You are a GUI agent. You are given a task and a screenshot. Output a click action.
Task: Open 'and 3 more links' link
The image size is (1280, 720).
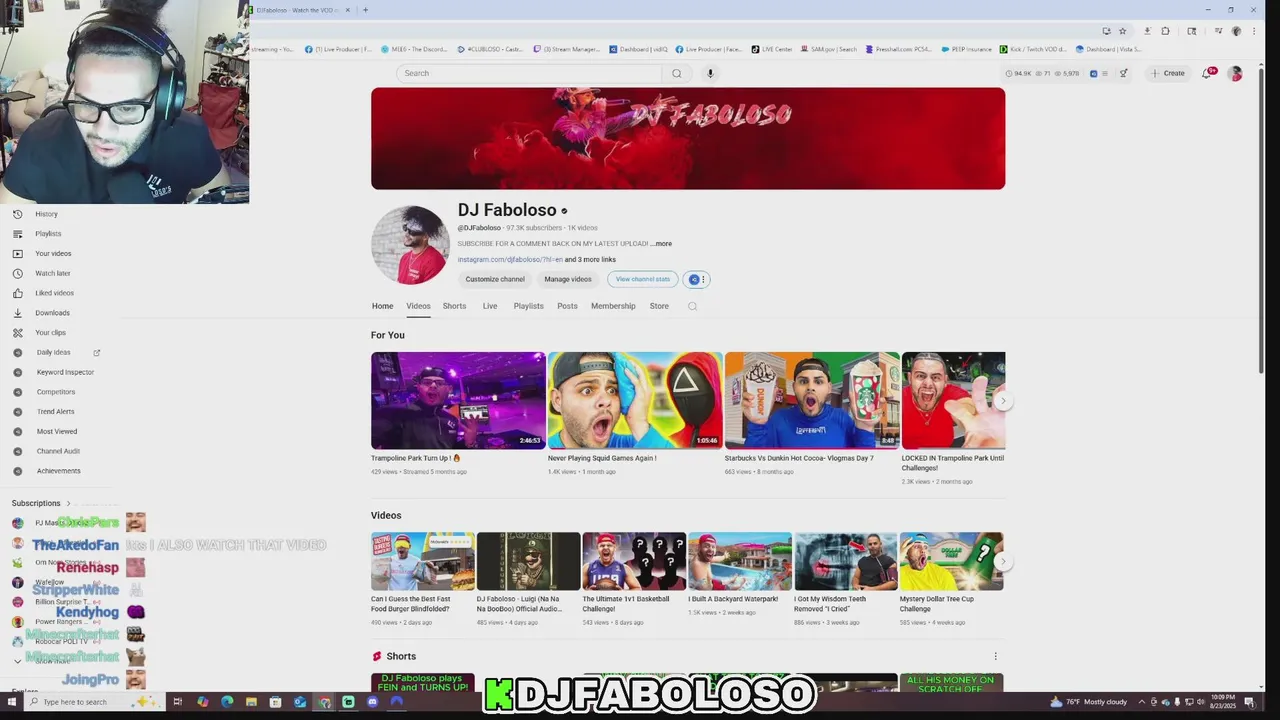(x=590, y=260)
